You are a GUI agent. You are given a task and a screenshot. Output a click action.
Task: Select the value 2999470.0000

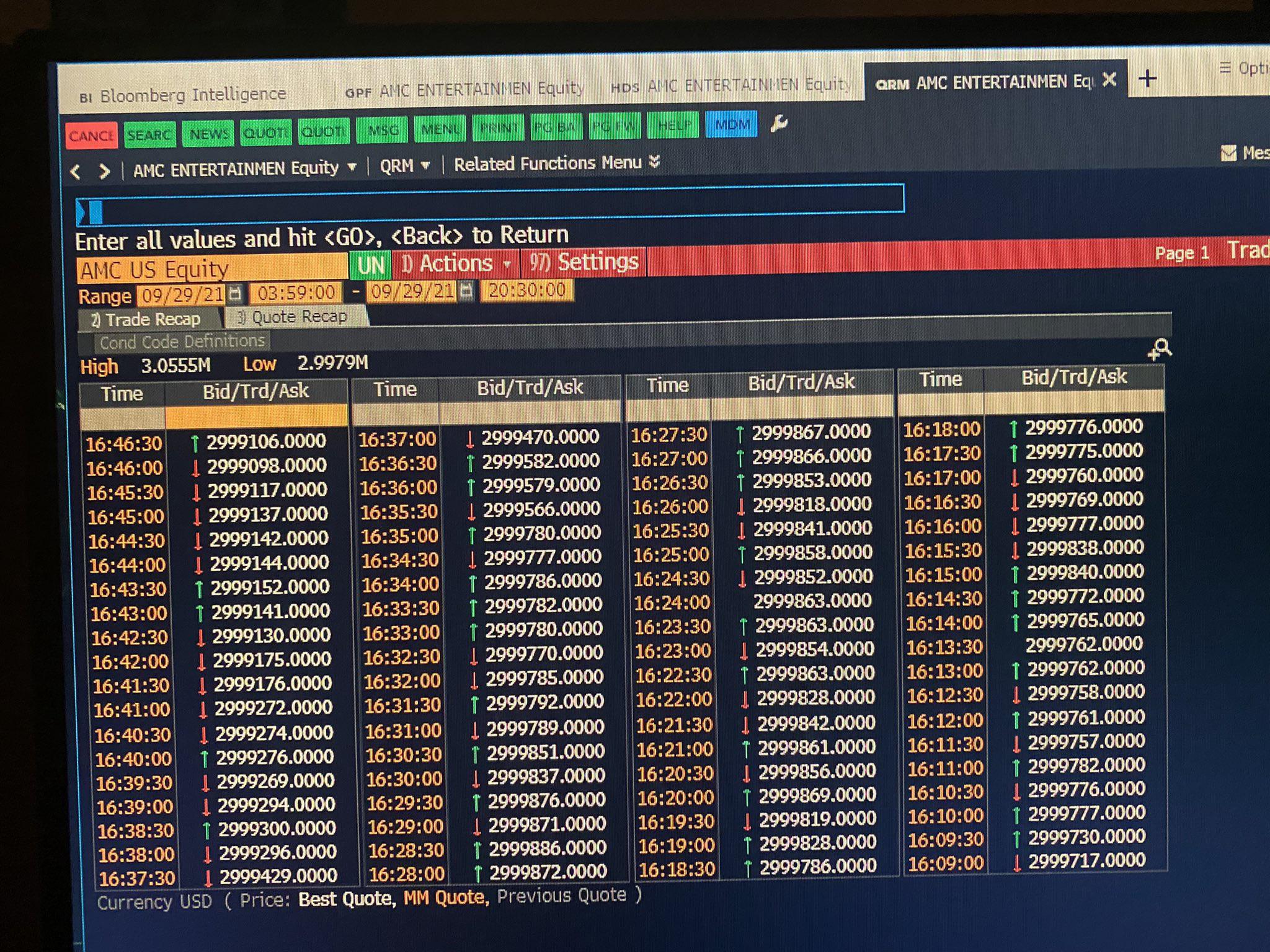click(540, 437)
